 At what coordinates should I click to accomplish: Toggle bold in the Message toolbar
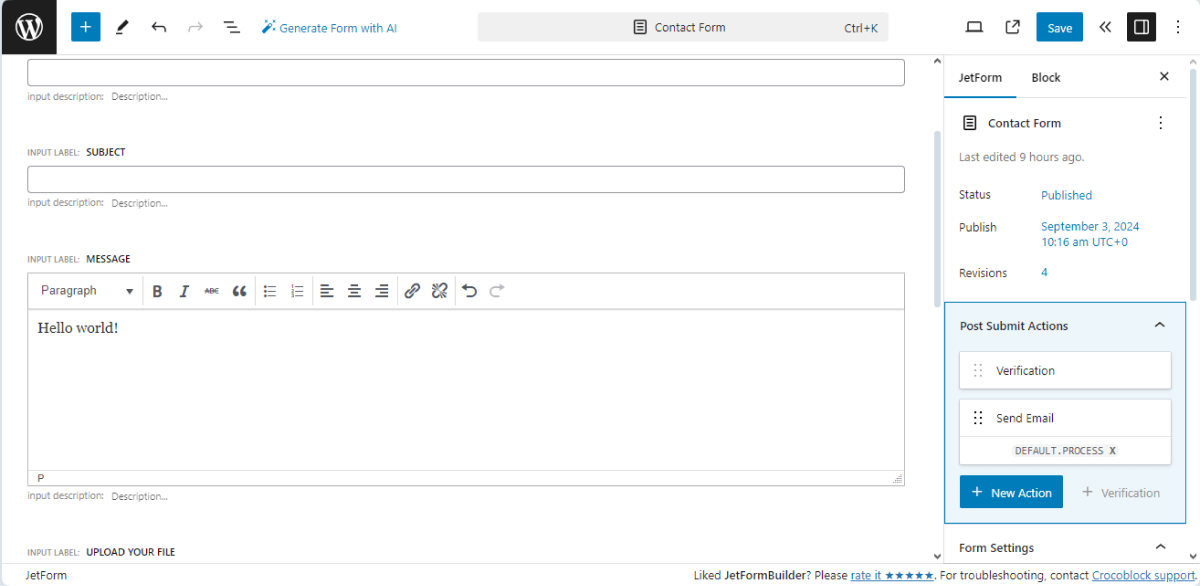[x=157, y=290]
